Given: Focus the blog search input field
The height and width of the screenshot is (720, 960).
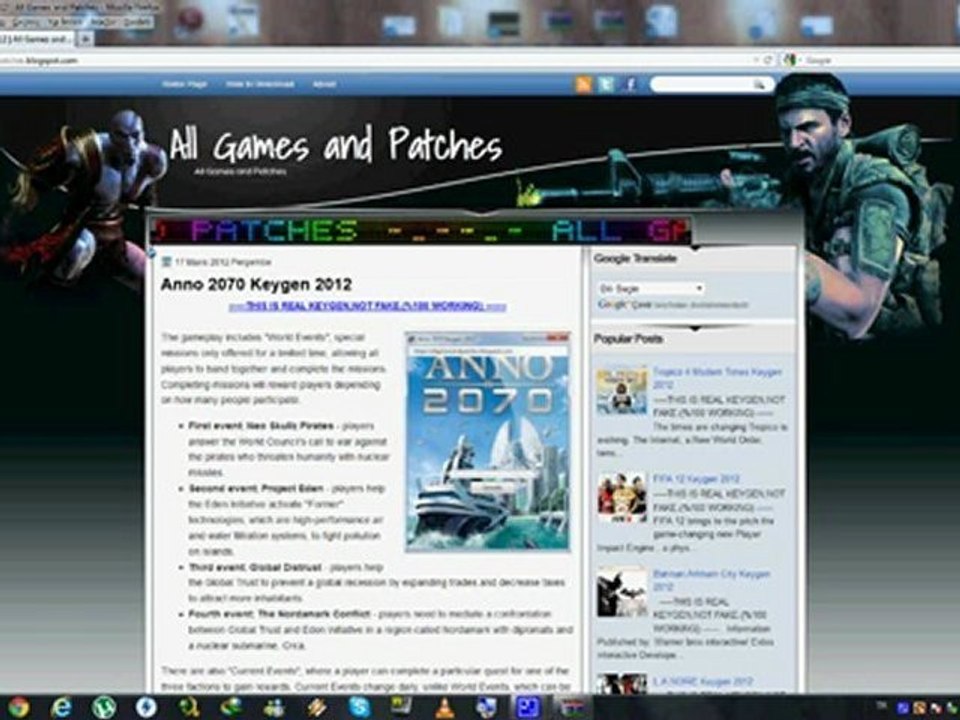Looking at the screenshot, I should (x=701, y=84).
